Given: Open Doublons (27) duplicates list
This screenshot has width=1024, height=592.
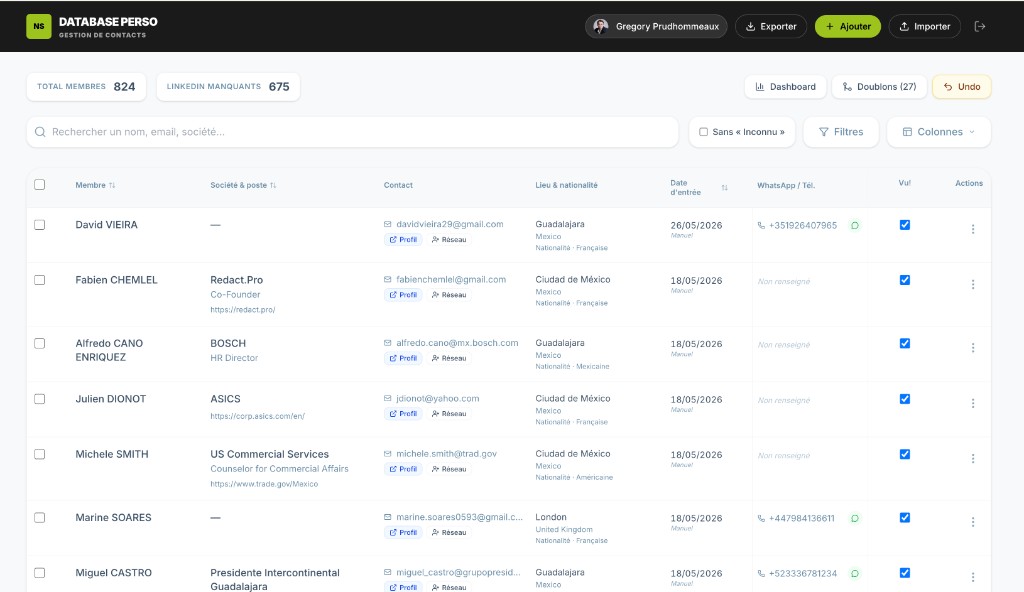Looking at the screenshot, I should (879, 86).
